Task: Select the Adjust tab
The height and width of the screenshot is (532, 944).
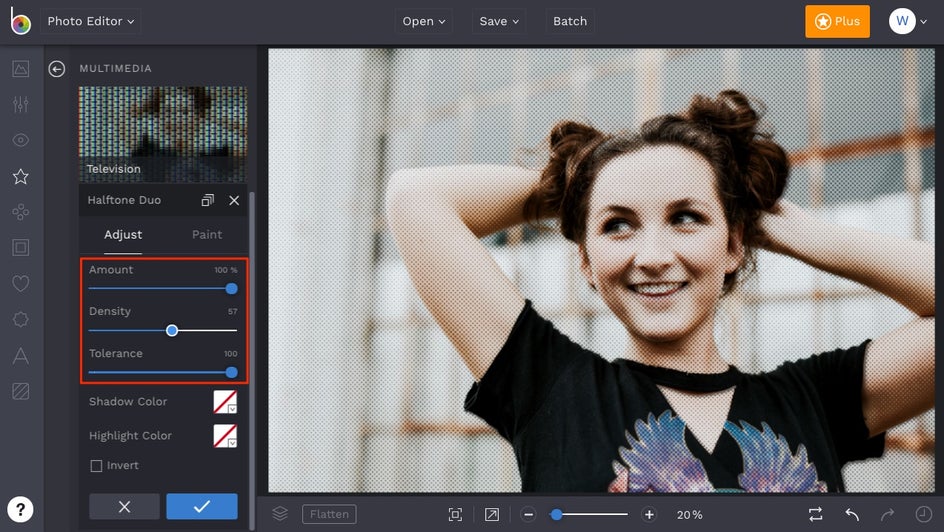Action: pos(123,235)
